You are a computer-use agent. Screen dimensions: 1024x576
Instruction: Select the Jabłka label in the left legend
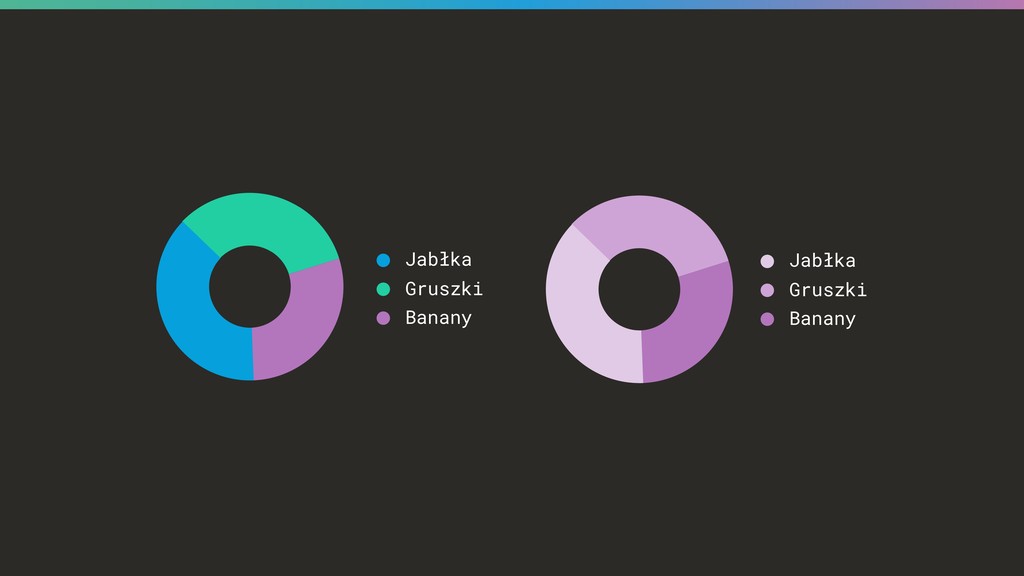(438, 259)
